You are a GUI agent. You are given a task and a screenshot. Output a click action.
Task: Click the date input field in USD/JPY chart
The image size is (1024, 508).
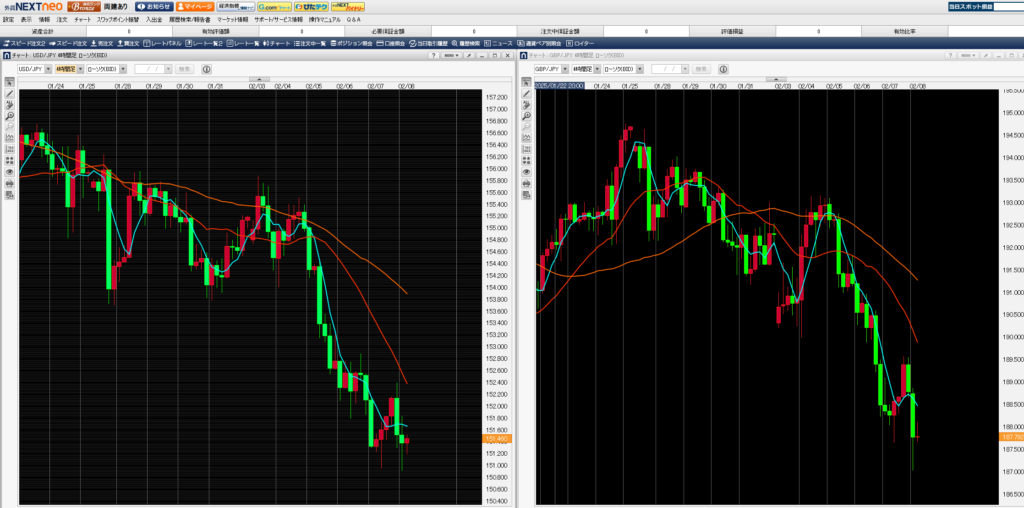(x=152, y=69)
